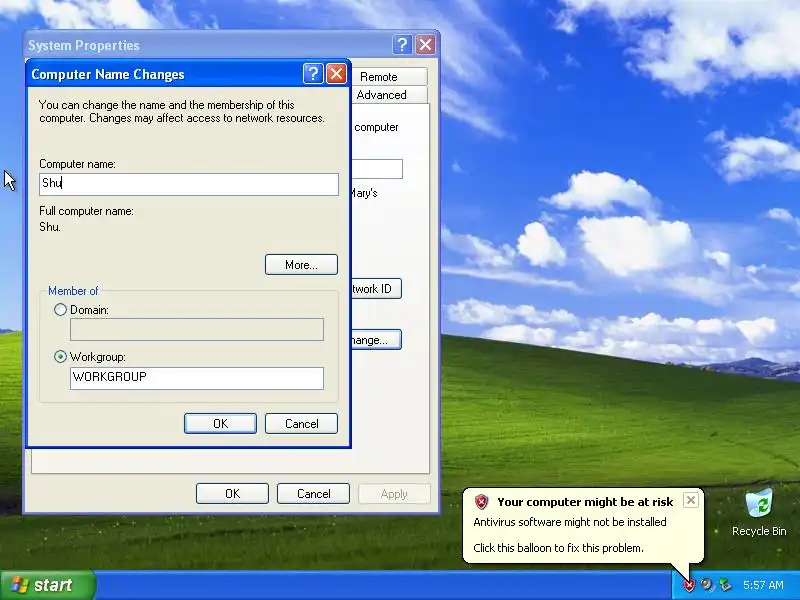
Task: Switch to the Advanced tab
Action: pos(387,95)
